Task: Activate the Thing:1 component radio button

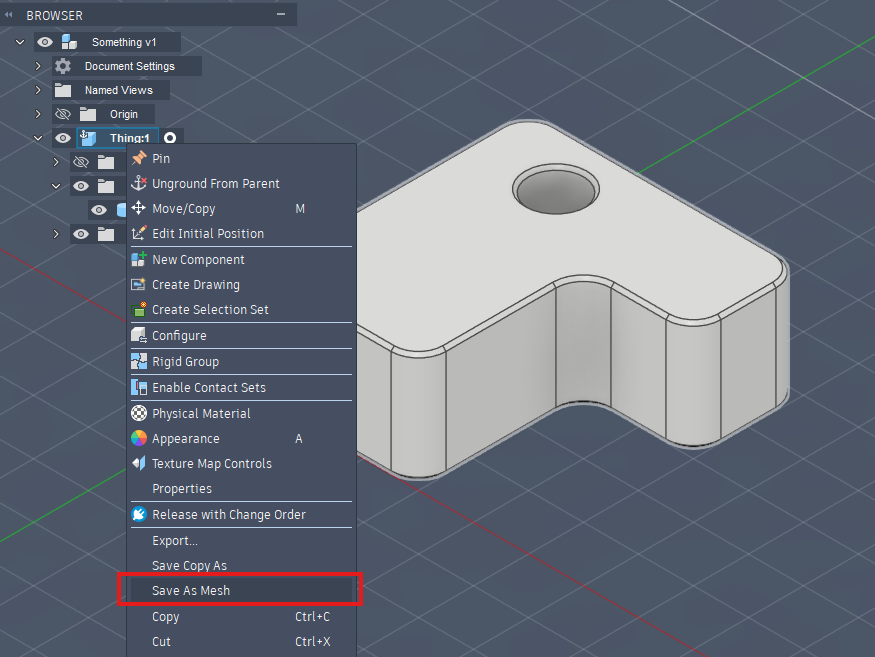Action: [x=170, y=138]
